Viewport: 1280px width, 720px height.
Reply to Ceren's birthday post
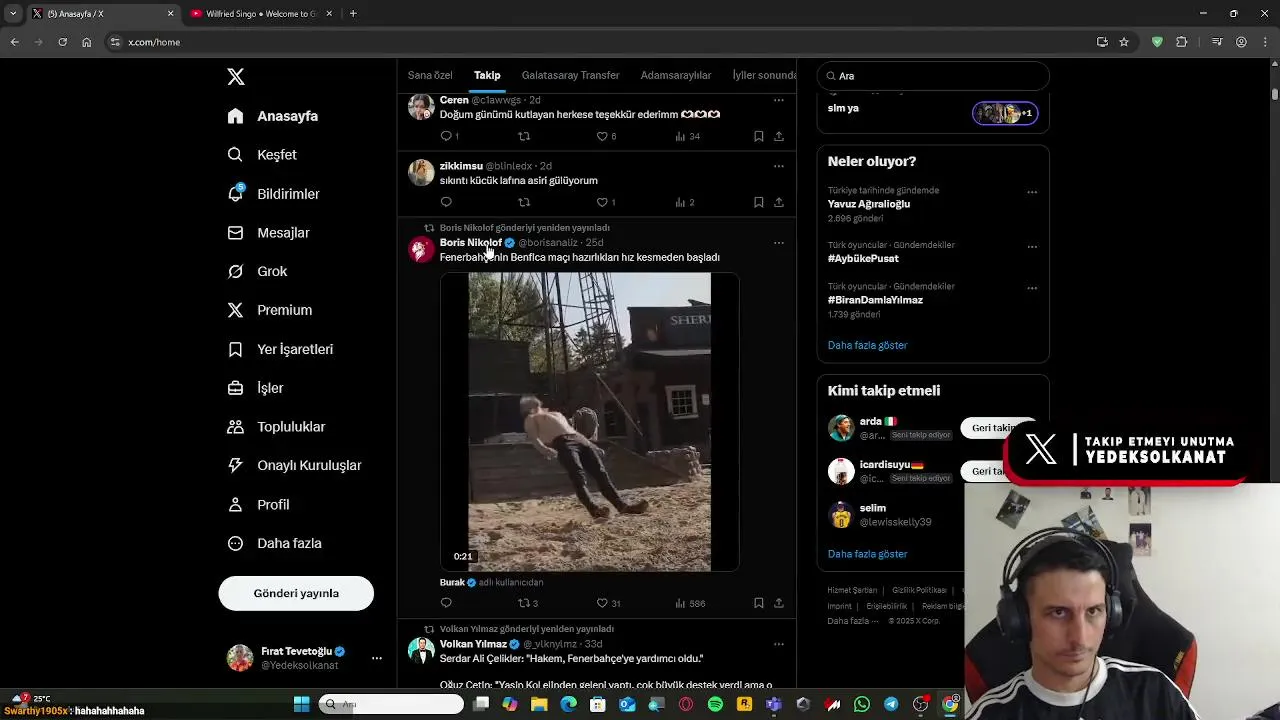click(x=446, y=136)
